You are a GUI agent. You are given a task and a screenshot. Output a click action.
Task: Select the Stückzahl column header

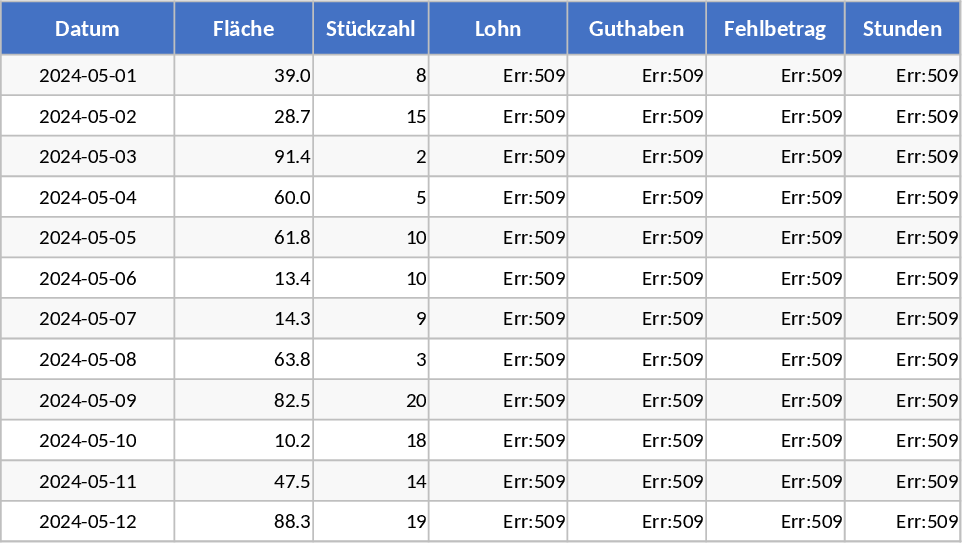371,28
